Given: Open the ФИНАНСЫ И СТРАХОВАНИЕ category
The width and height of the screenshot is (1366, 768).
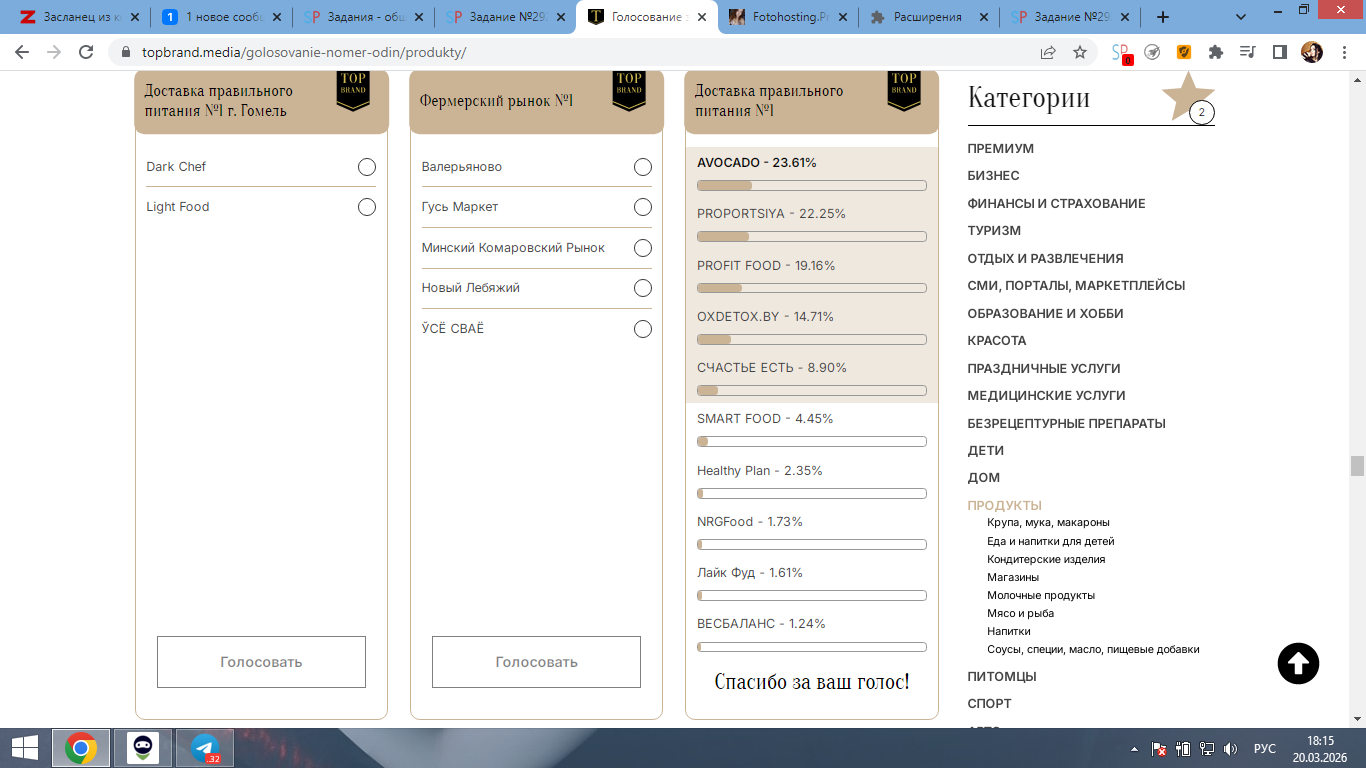Looking at the screenshot, I should coord(1056,204).
